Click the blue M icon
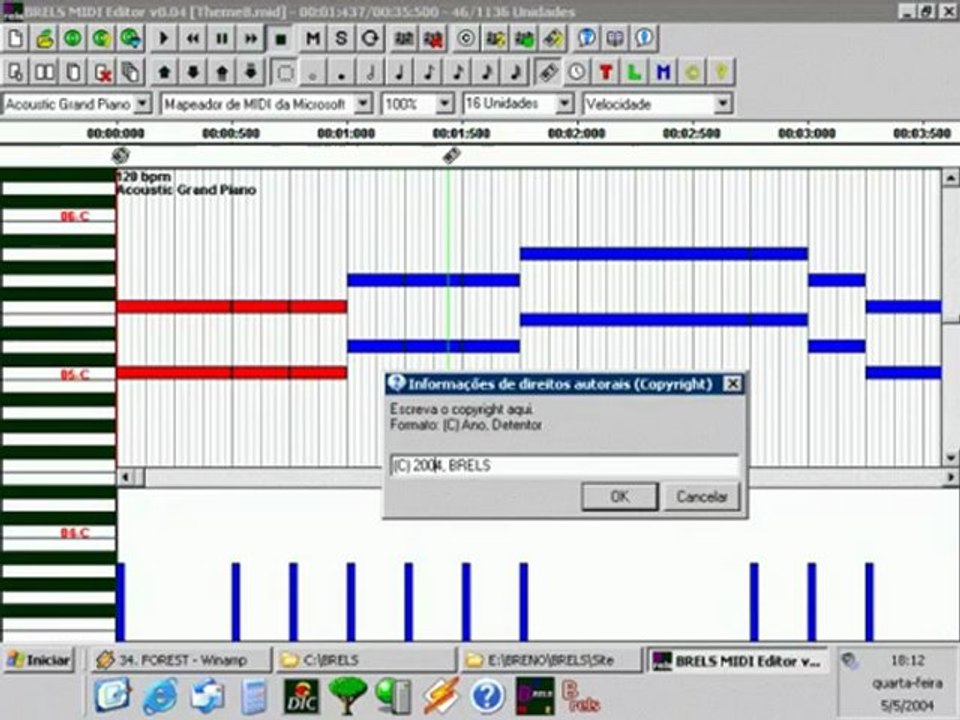 tap(663, 72)
